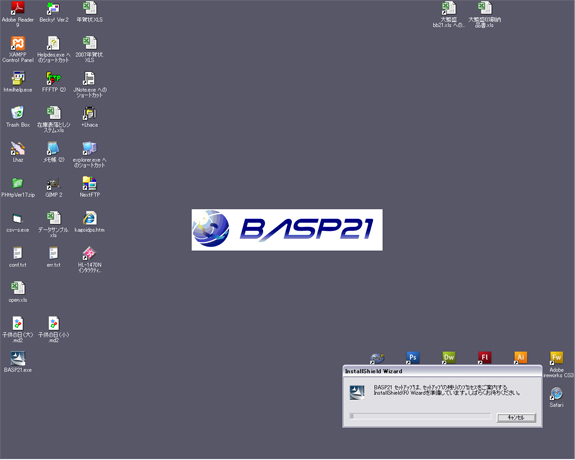The width and height of the screenshot is (575, 460).
Task: Launch the Adobe Fireworks CS3 shortcut
Action: [556, 358]
